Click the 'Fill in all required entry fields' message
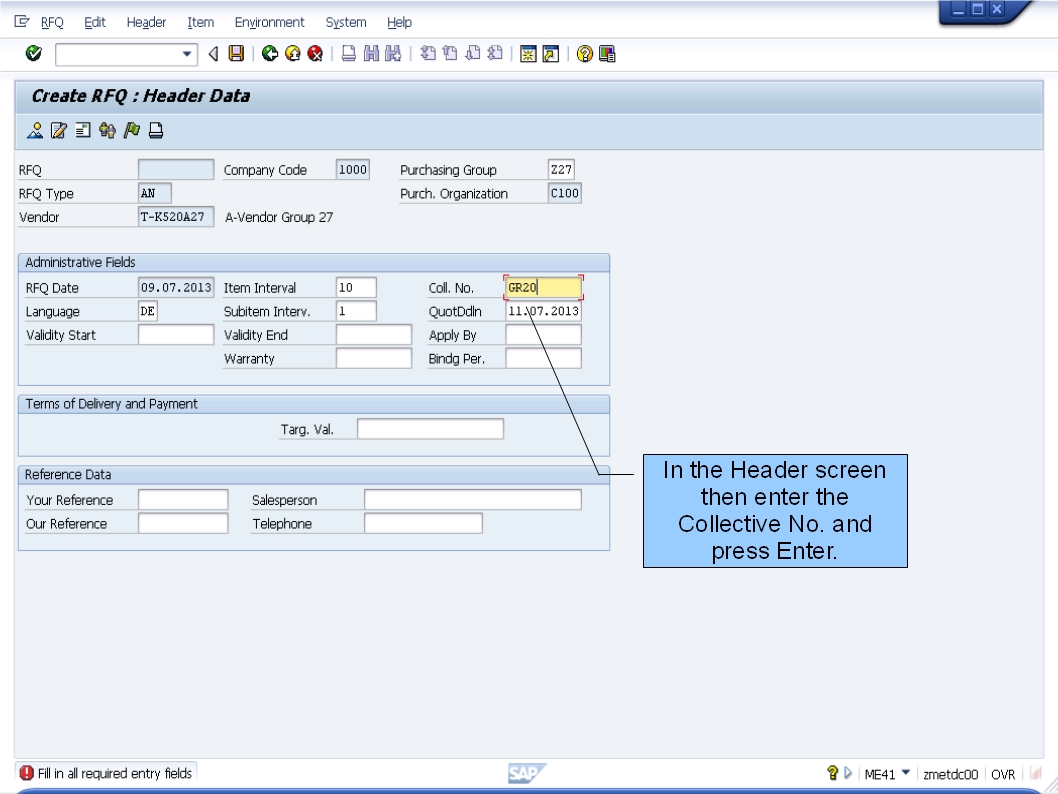Image resolution: width=1058 pixels, height=794 pixels. coord(110,774)
